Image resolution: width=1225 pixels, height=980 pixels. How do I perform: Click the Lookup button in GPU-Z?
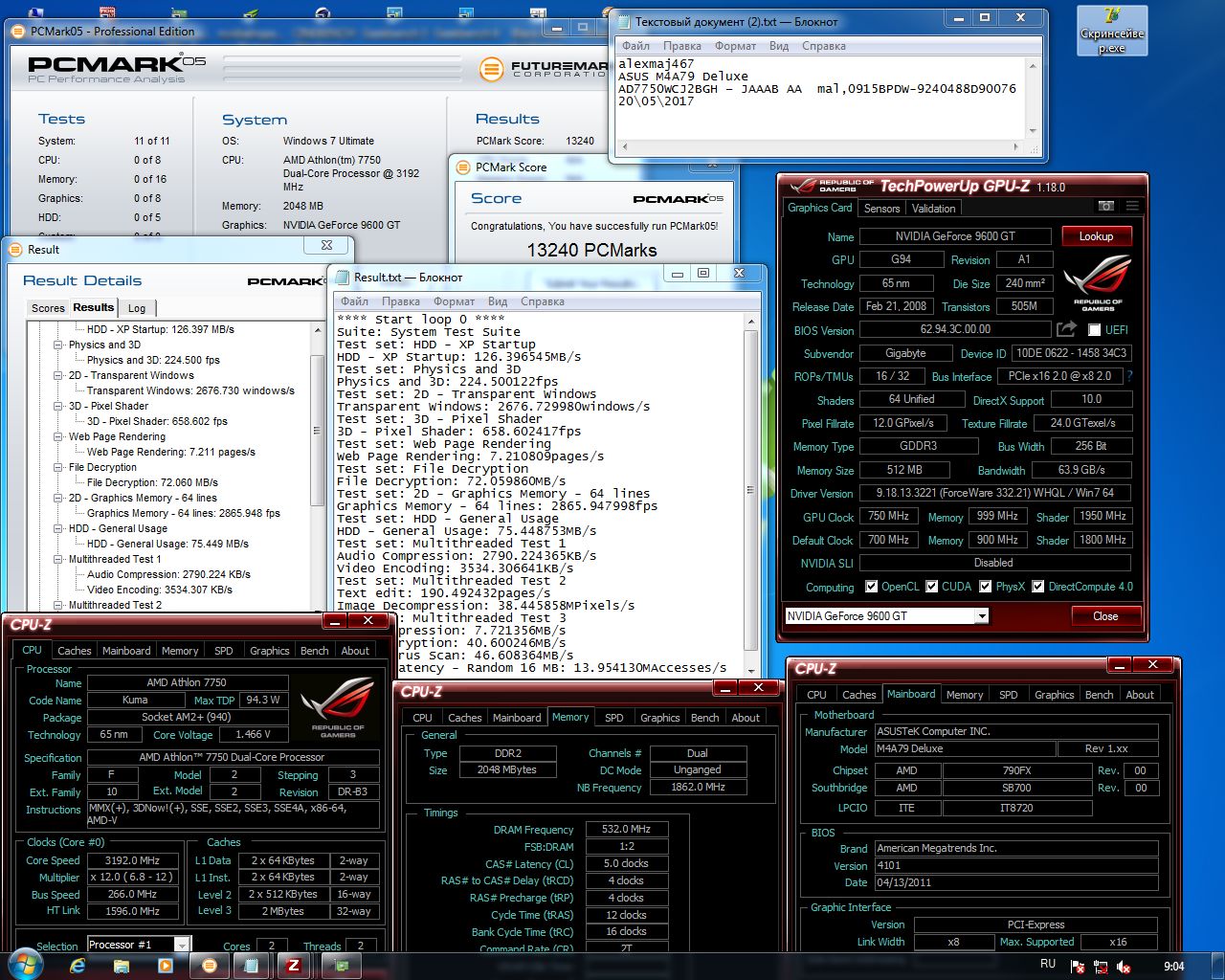1096,236
